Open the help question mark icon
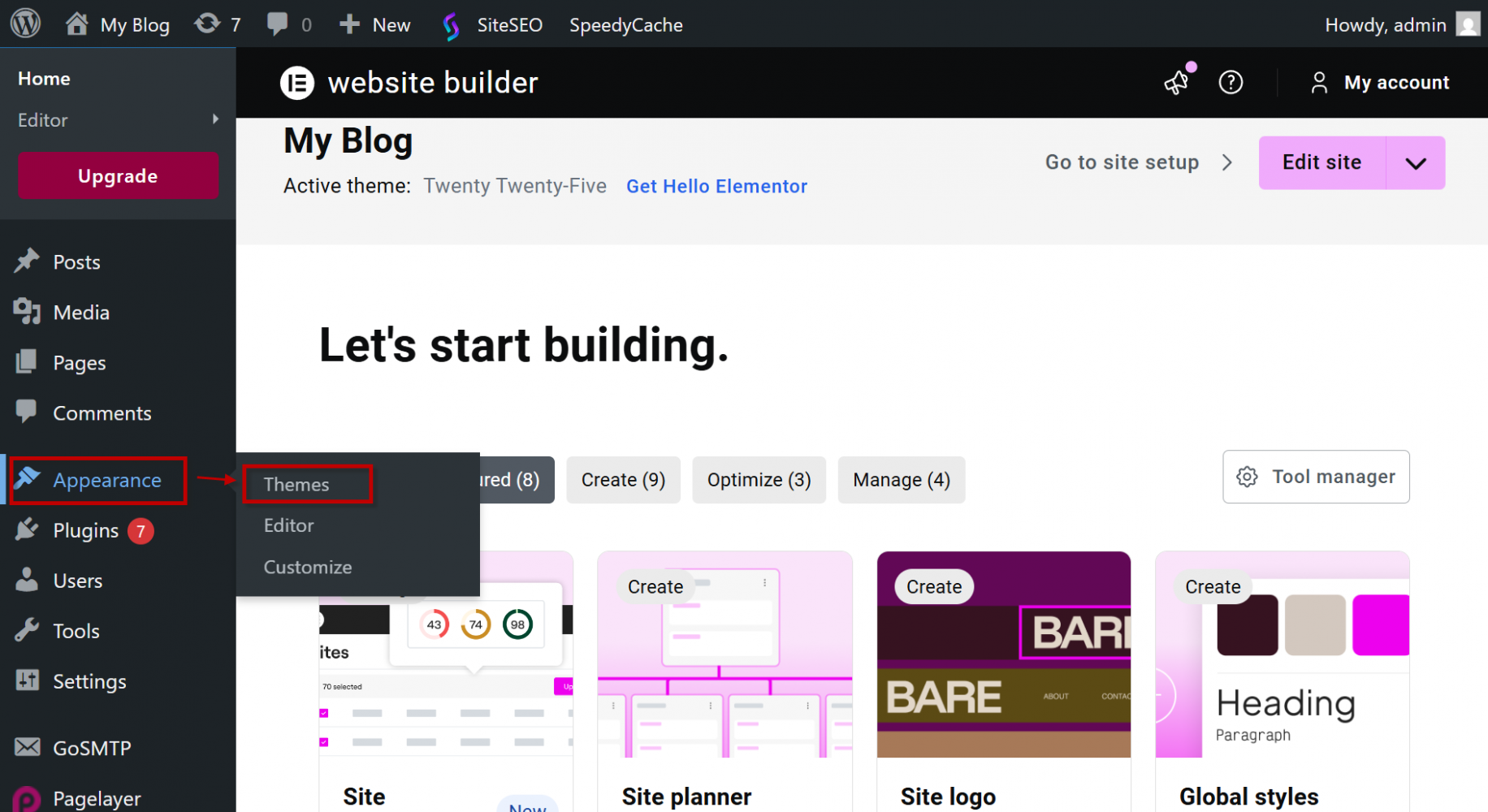This screenshot has width=1488, height=812. click(1231, 82)
